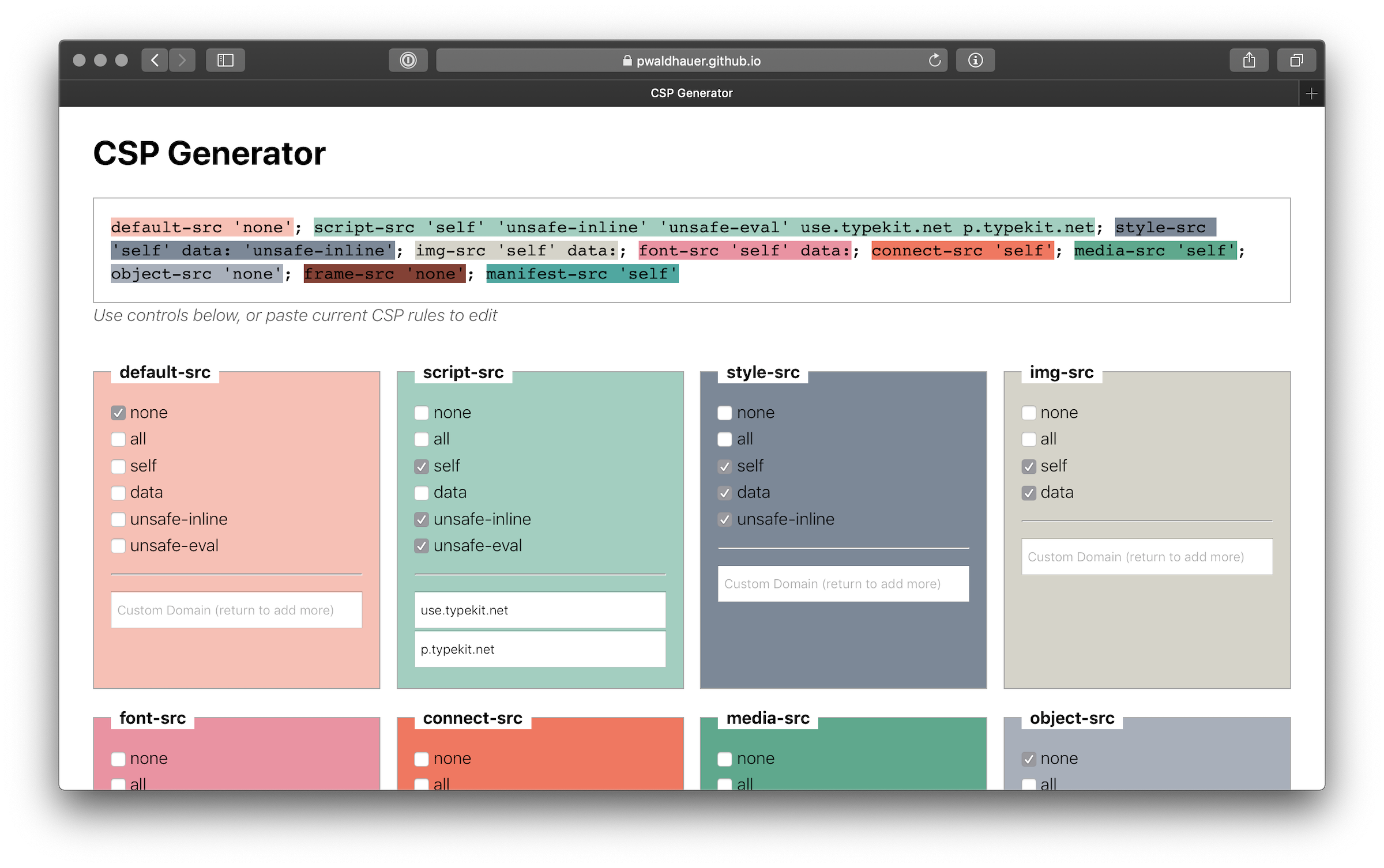Viewport: 1384px width, 868px height.
Task: Click the forward navigation arrow
Action: tap(182, 60)
